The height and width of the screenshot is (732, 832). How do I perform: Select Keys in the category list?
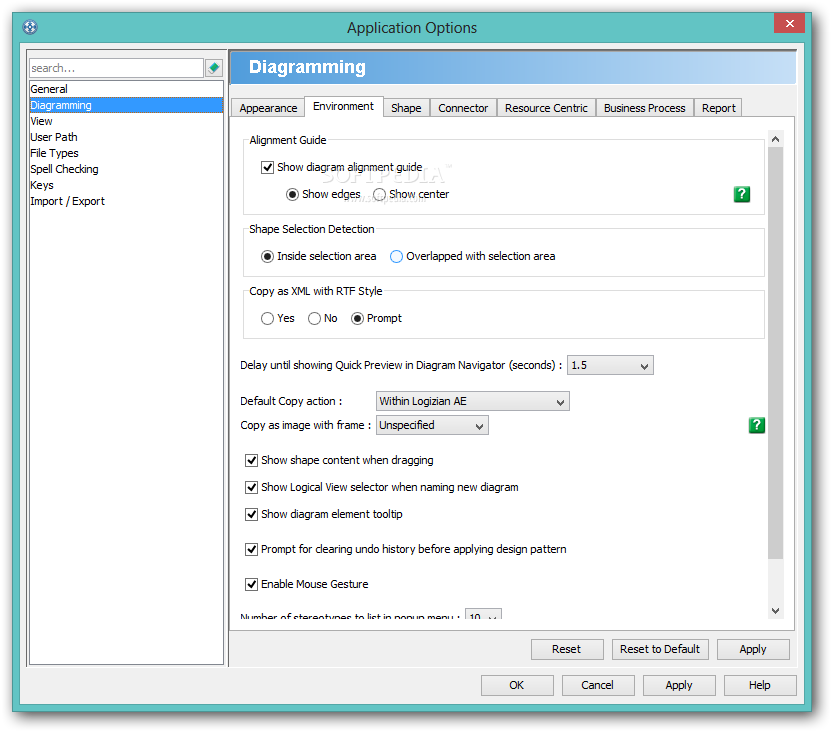(126, 185)
